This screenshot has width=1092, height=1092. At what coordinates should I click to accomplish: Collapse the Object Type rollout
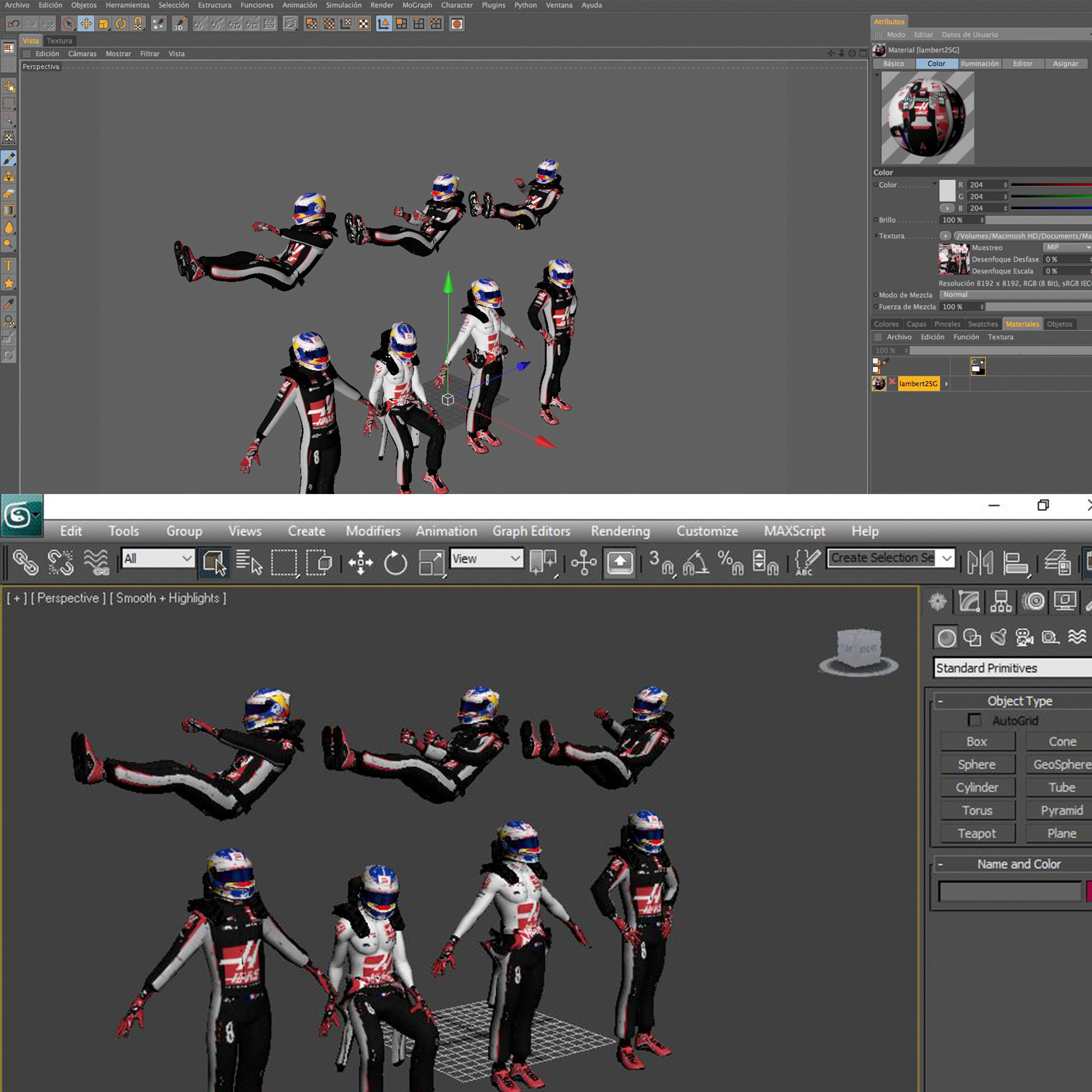tap(940, 701)
